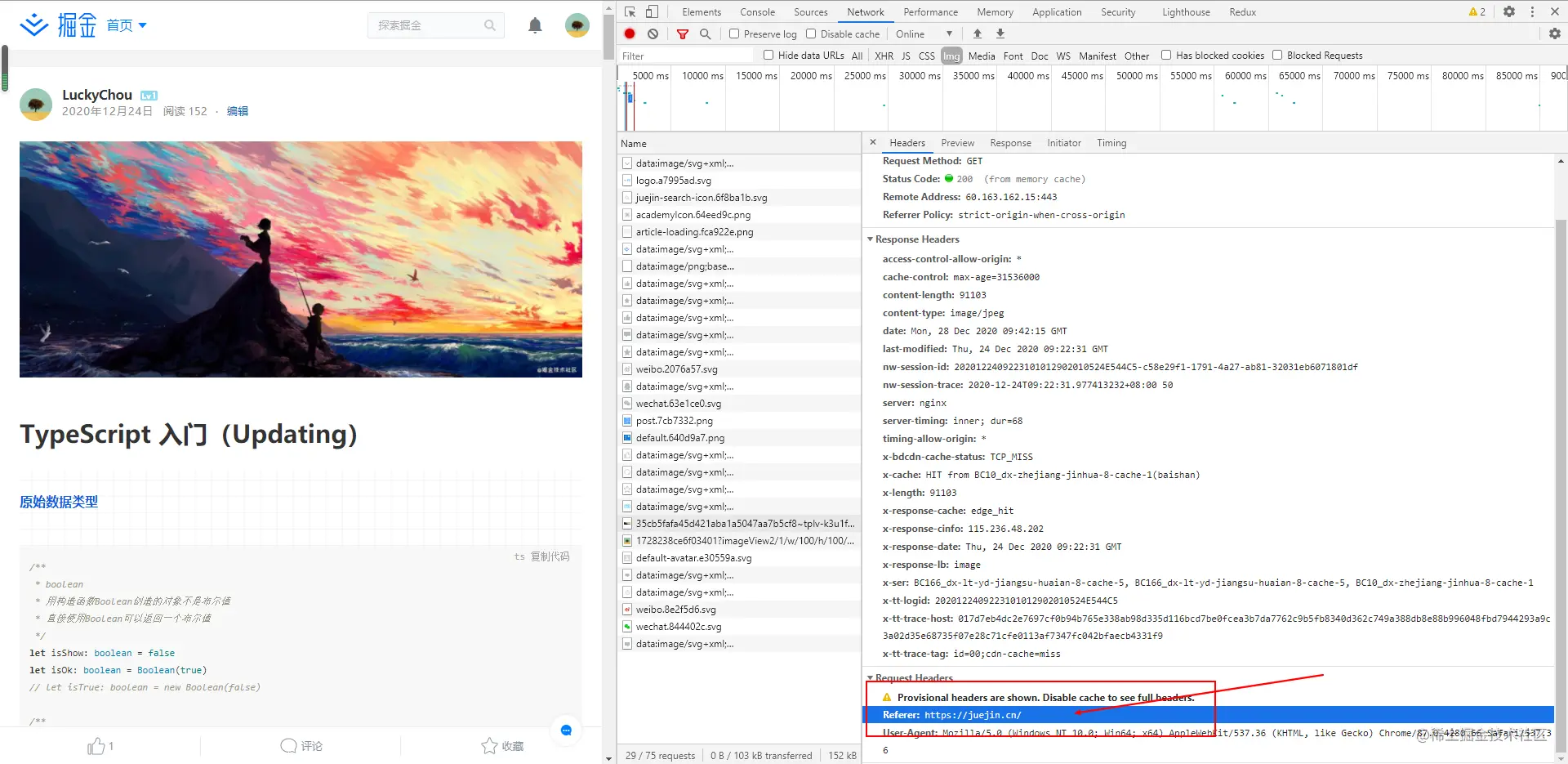The image size is (1568, 764).
Task: Click the 编辑 edit link
Action: click(x=238, y=111)
